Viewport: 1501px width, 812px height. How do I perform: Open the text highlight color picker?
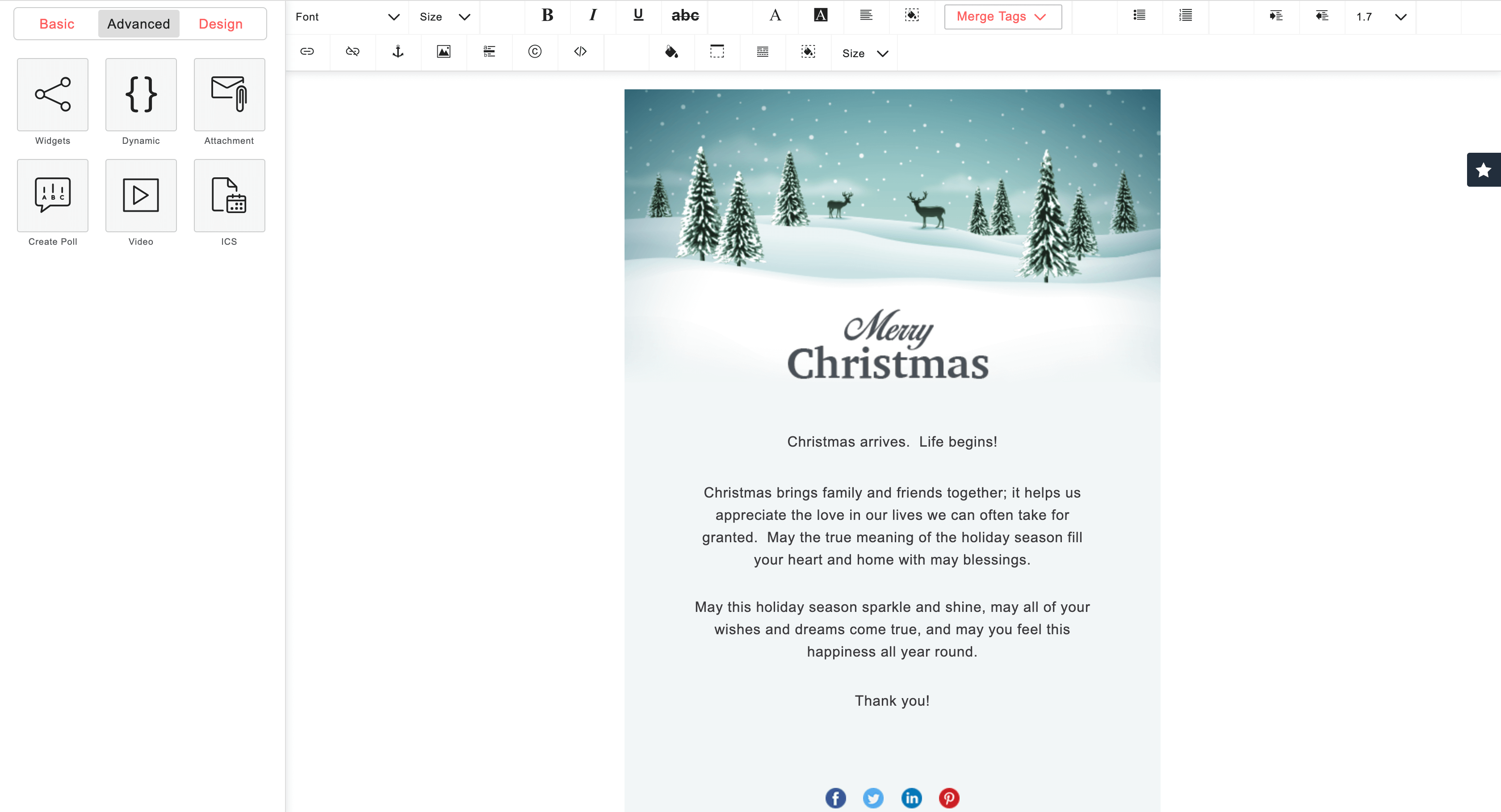click(821, 16)
